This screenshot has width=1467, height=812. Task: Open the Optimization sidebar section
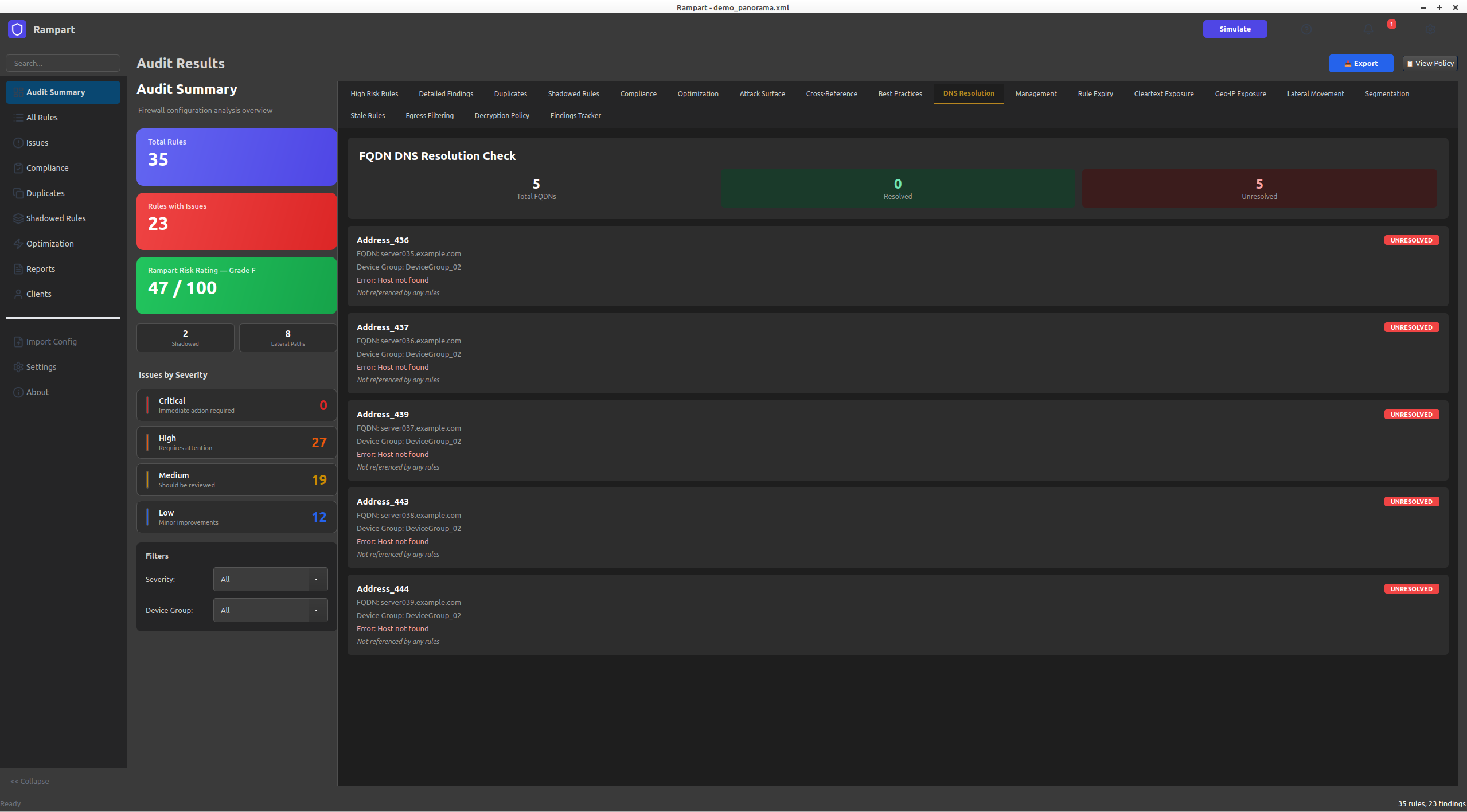tap(50, 243)
